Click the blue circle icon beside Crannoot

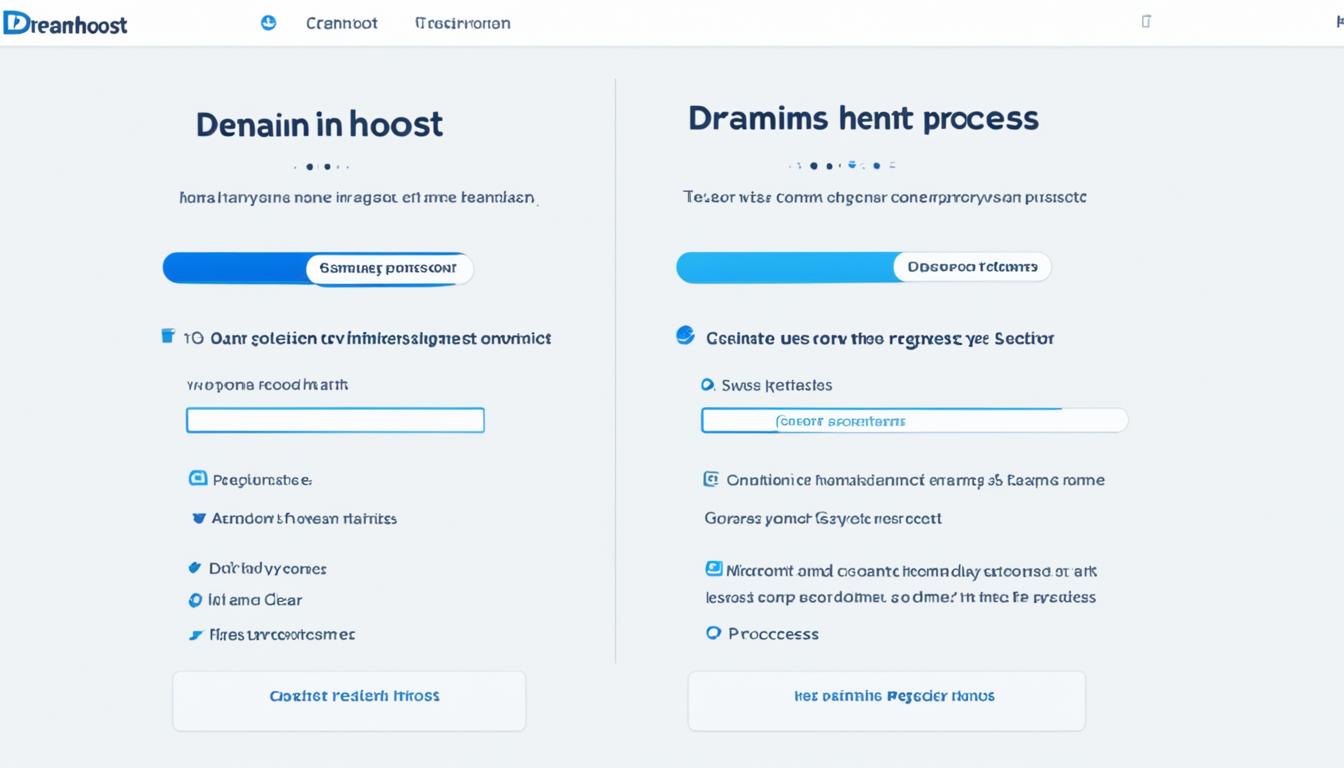pos(268,23)
